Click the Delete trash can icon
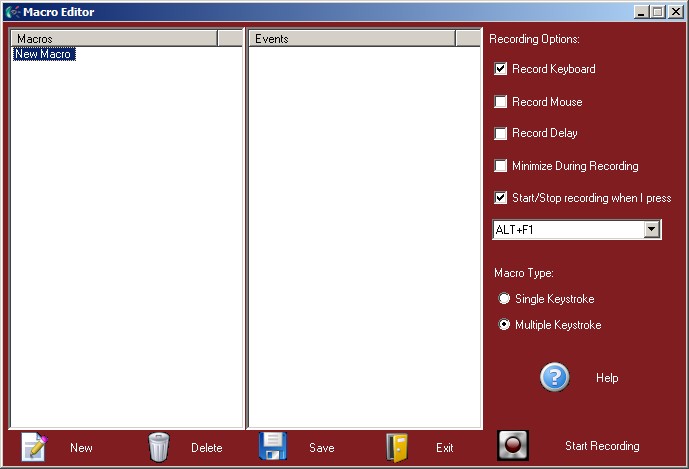 159,447
